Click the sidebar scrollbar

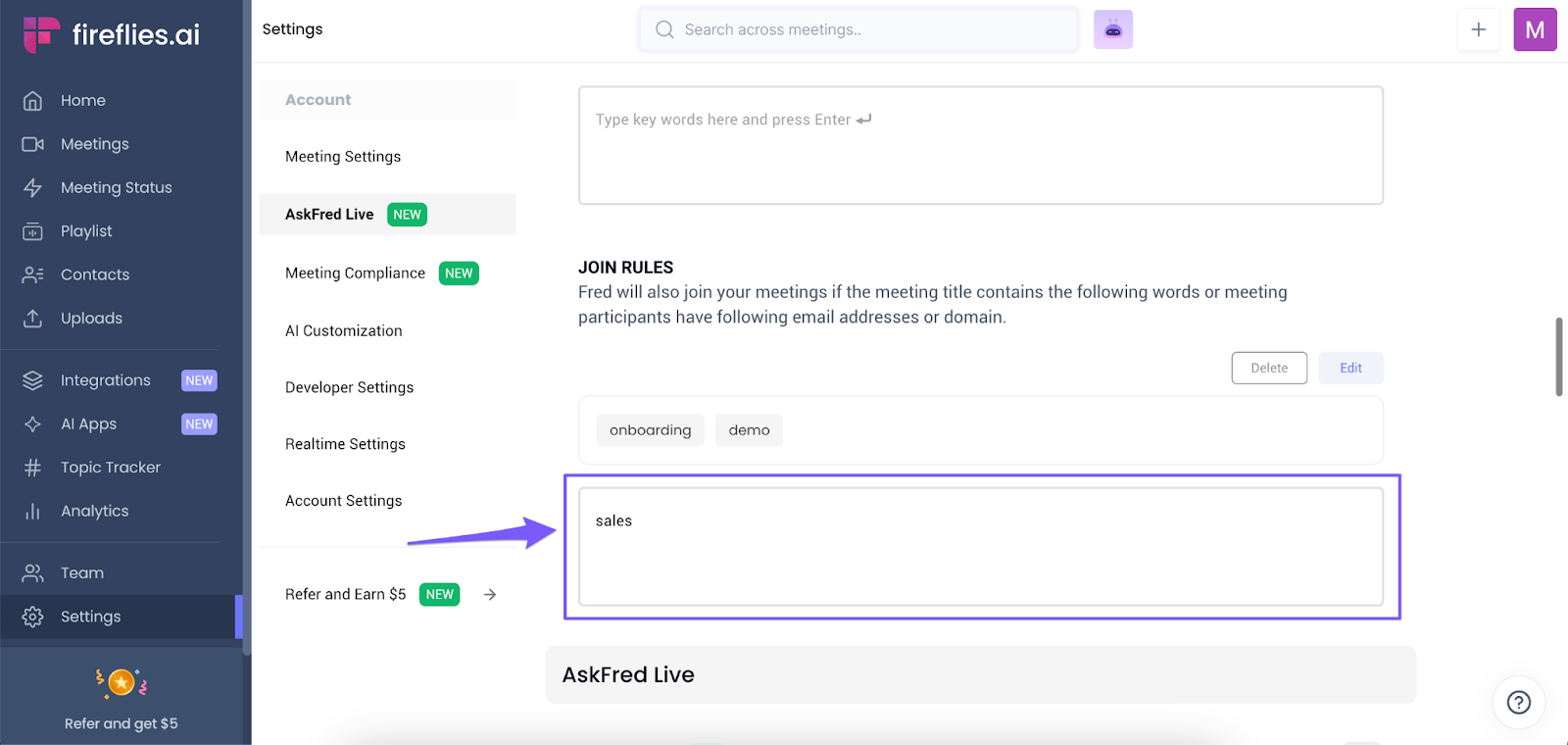pyautogui.click(x=247, y=326)
